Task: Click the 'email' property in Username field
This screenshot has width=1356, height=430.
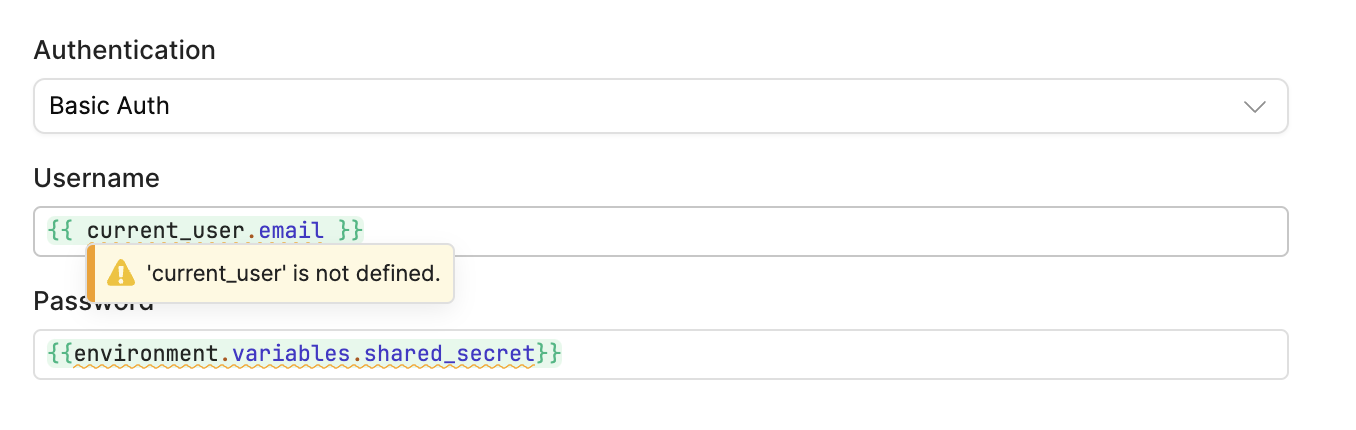Action: pyautogui.click(x=291, y=231)
